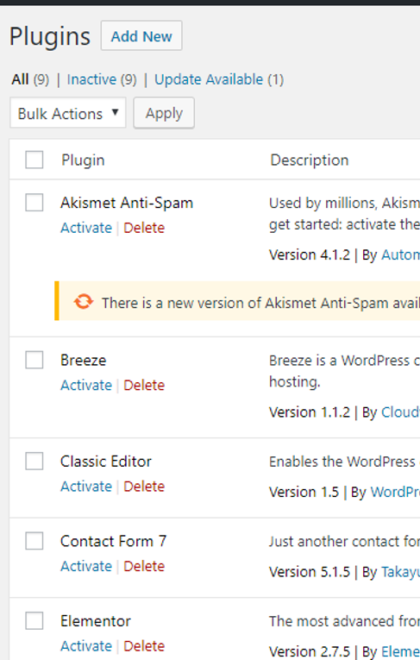Filter to Inactive plugins
The height and width of the screenshot is (660, 420).
click(92, 79)
